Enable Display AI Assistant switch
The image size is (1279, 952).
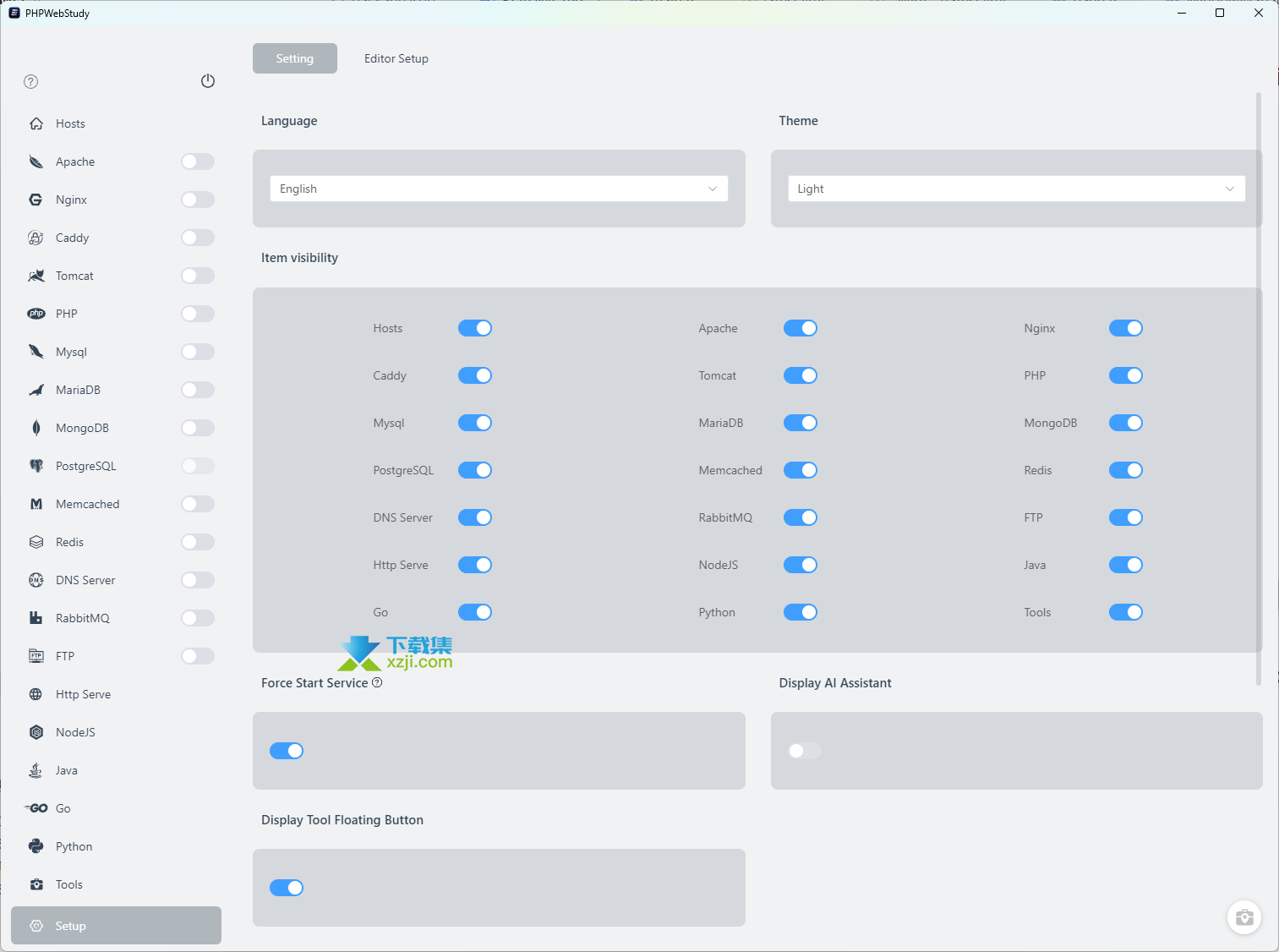point(805,751)
